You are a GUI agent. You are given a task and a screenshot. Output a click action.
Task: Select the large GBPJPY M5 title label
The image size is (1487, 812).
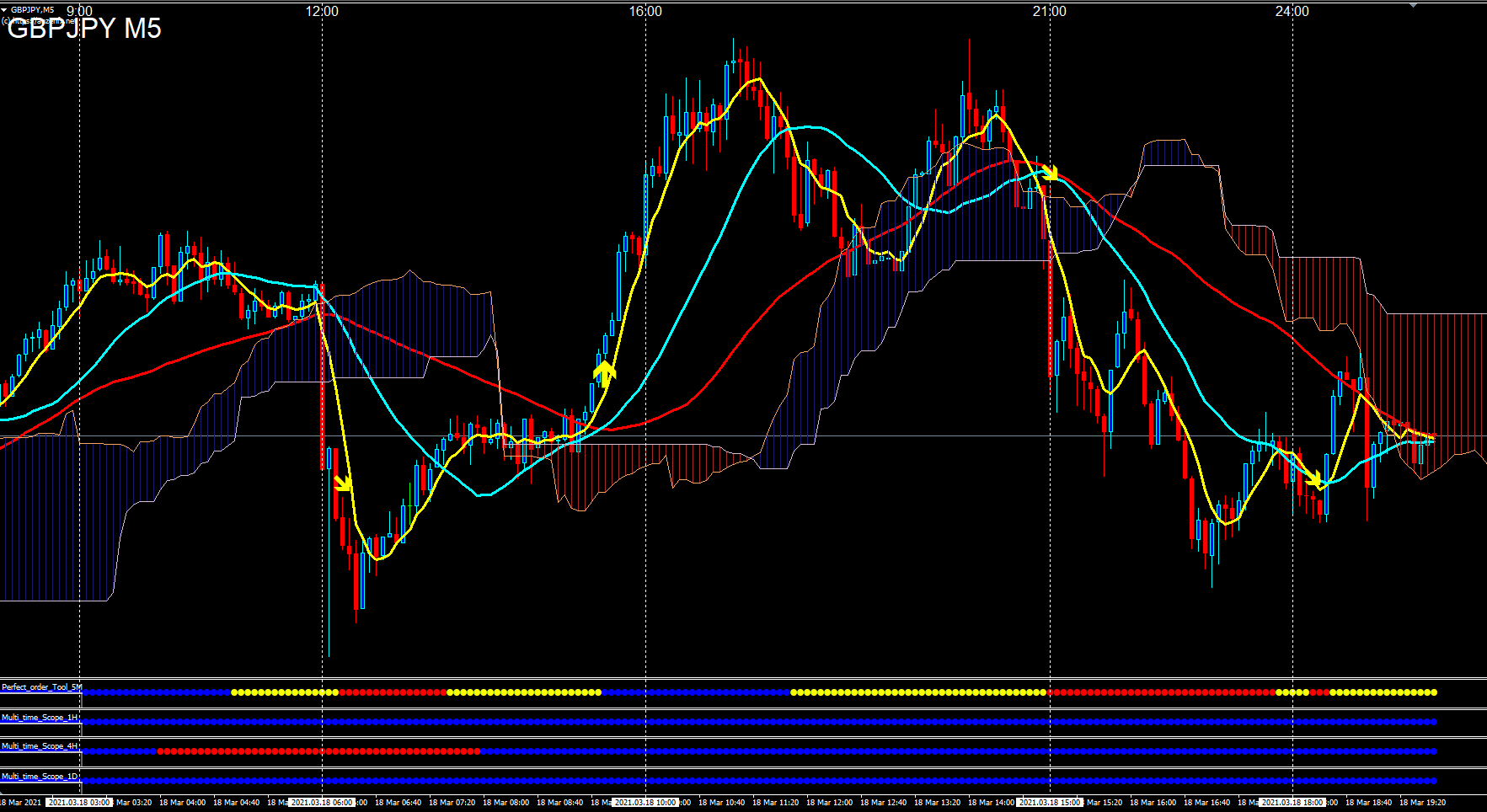84,29
